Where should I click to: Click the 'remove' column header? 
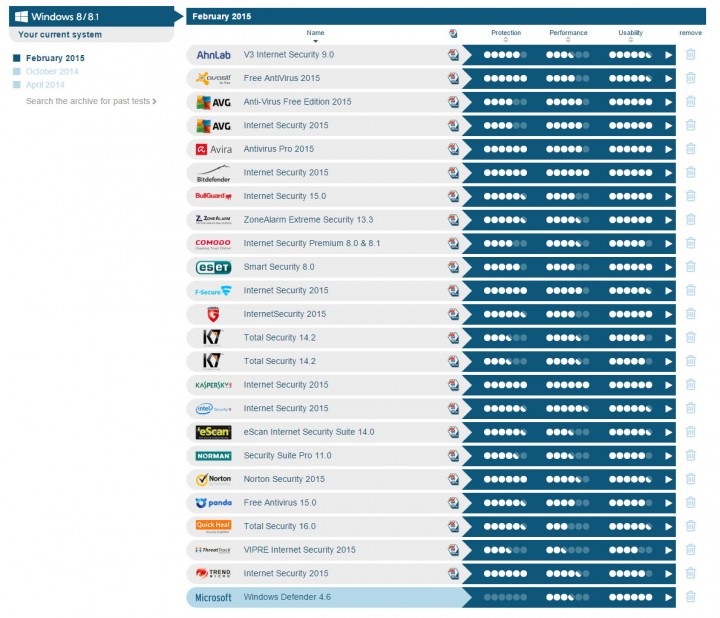click(x=690, y=33)
